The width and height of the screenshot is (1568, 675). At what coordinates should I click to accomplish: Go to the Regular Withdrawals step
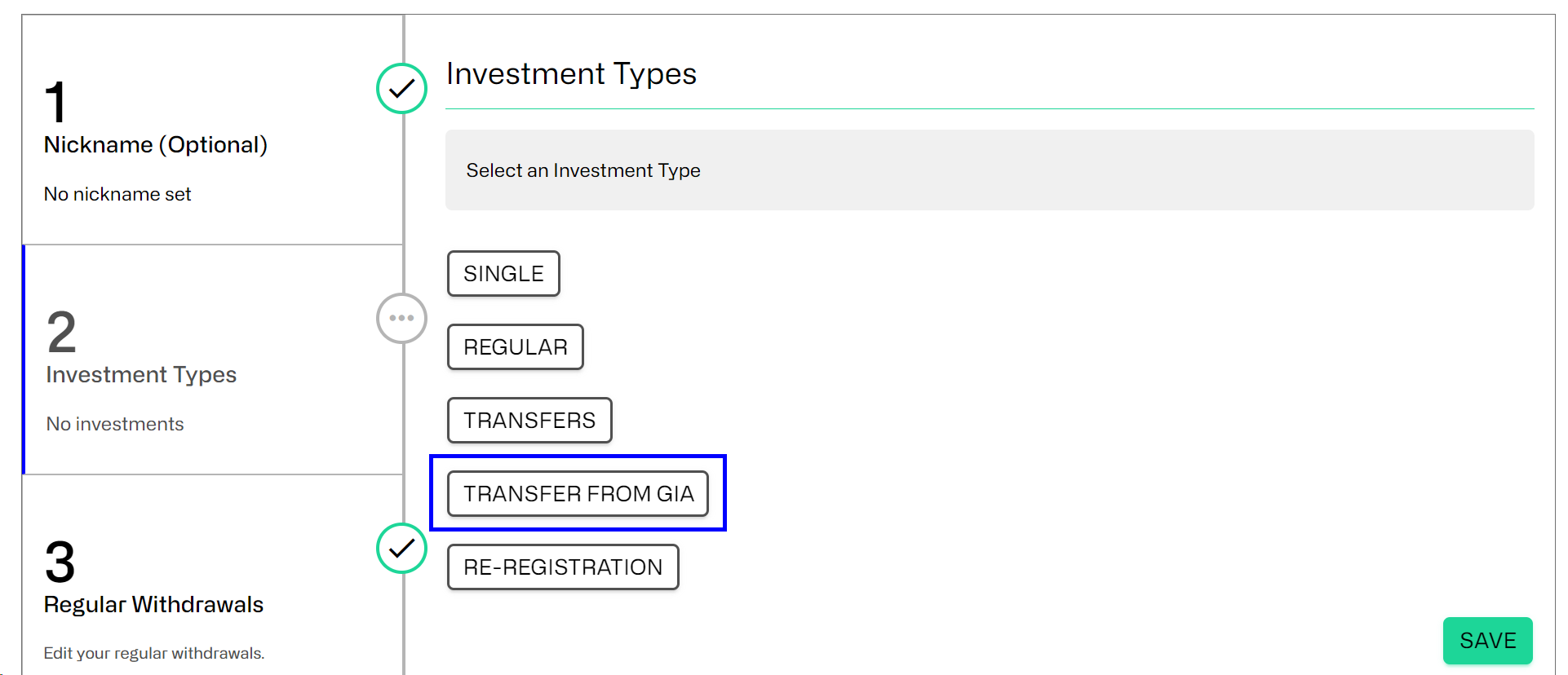pyautogui.click(x=212, y=576)
